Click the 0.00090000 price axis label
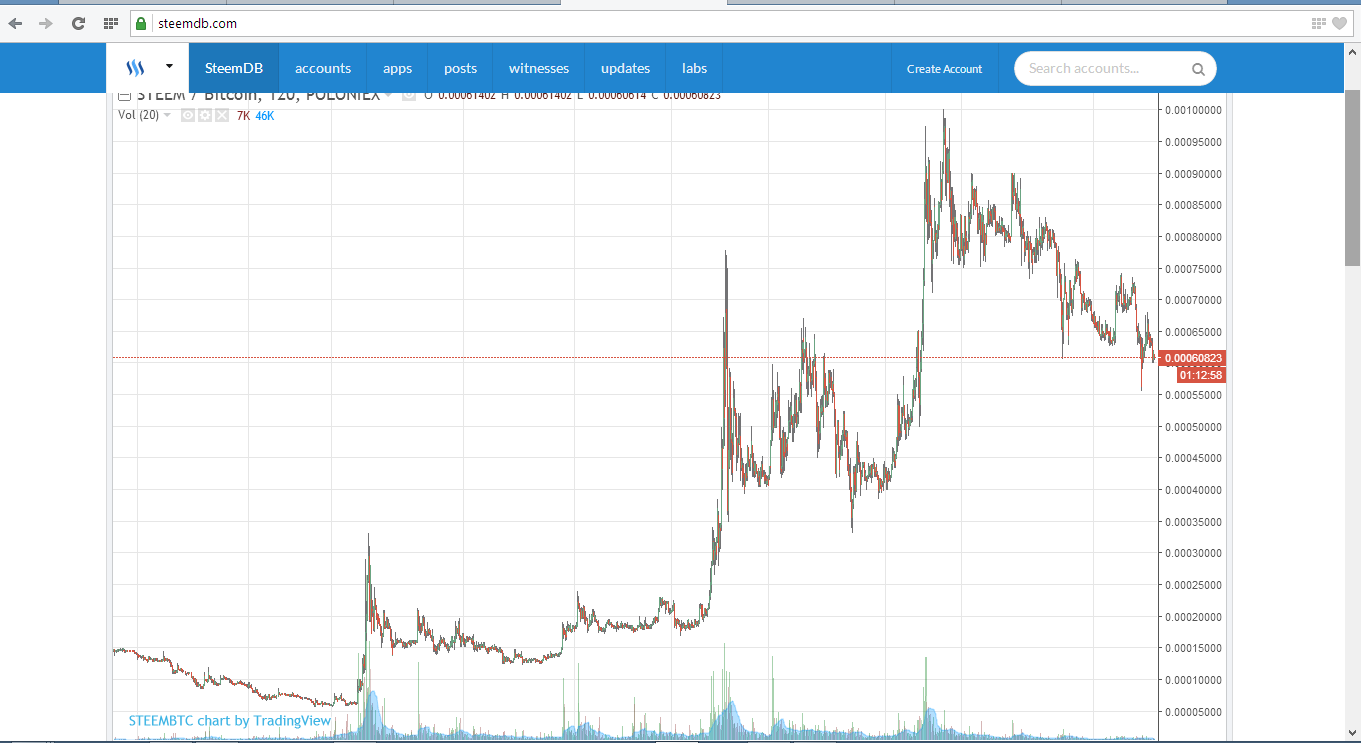The width and height of the screenshot is (1361, 743). point(1194,174)
